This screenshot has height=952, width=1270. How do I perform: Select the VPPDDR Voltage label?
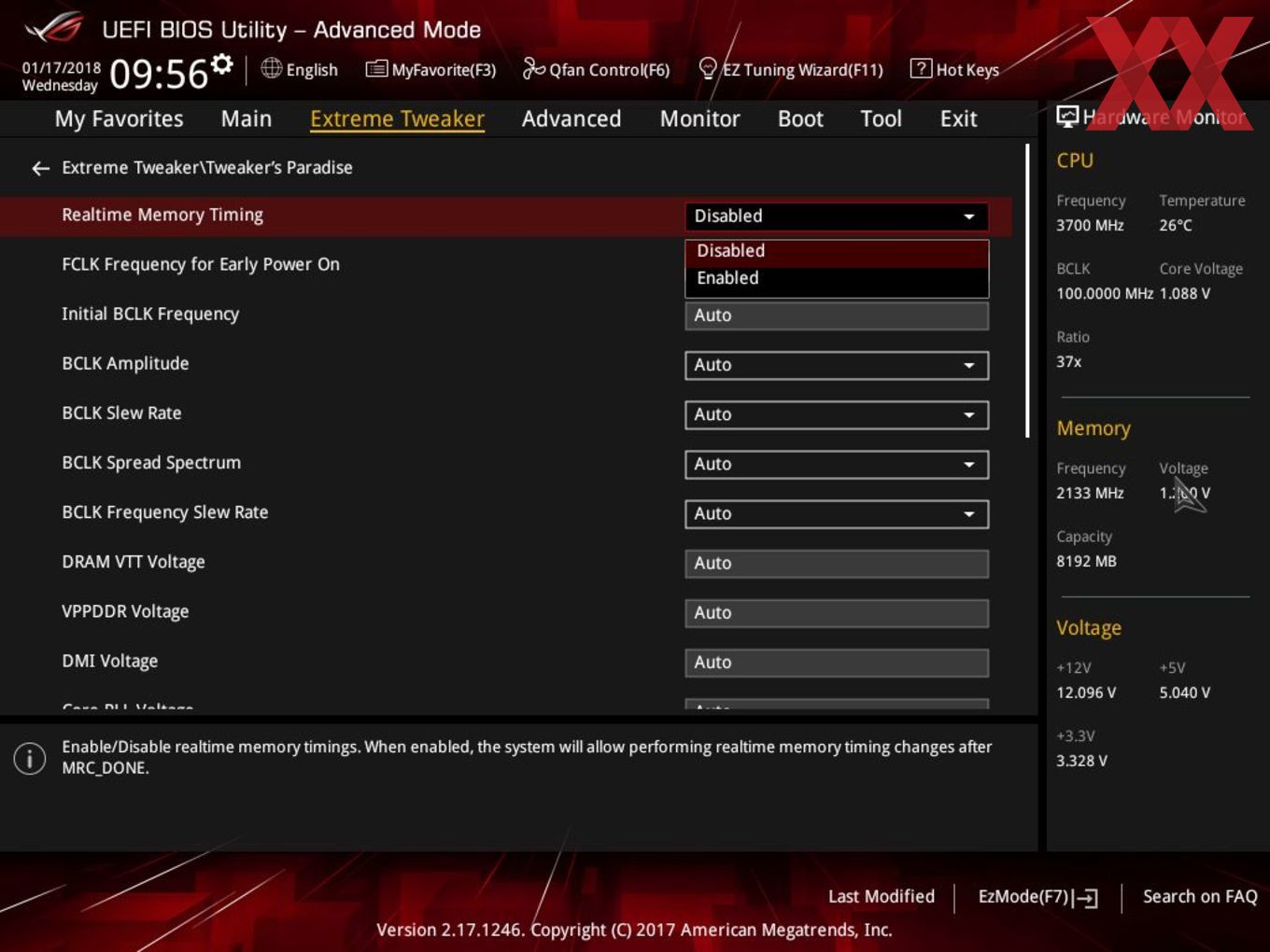[125, 611]
